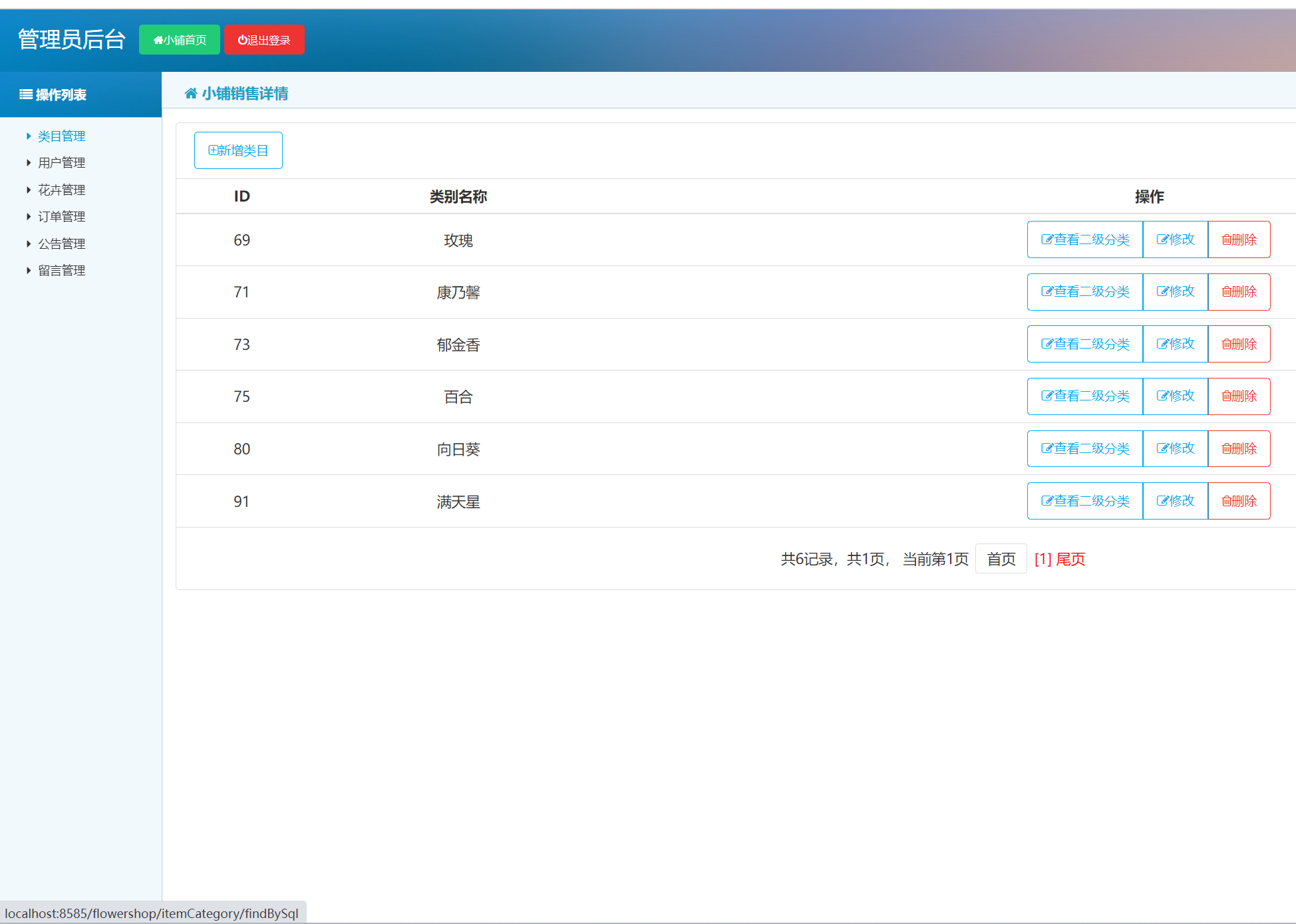Log out with the red 退出登录 button

click(x=264, y=40)
